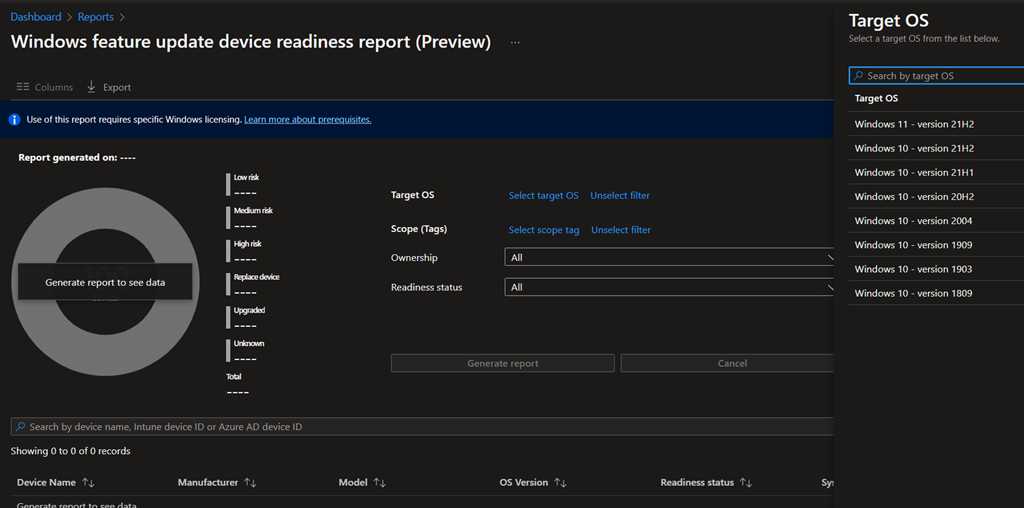Navigate to Dashboard breadcrumb
Viewport: 1024px width, 508px height.
point(35,17)
